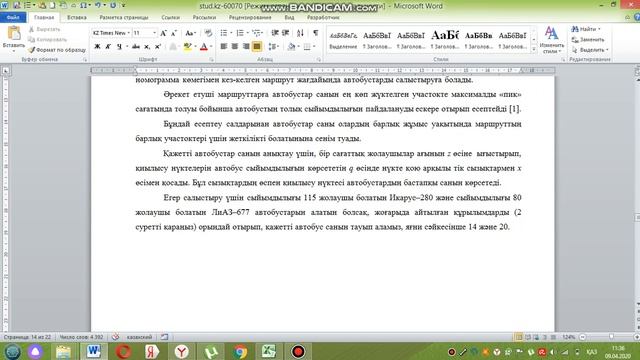Select align right paragraph
This screenshot has height=360, width=640.
(x=246, y=47)
